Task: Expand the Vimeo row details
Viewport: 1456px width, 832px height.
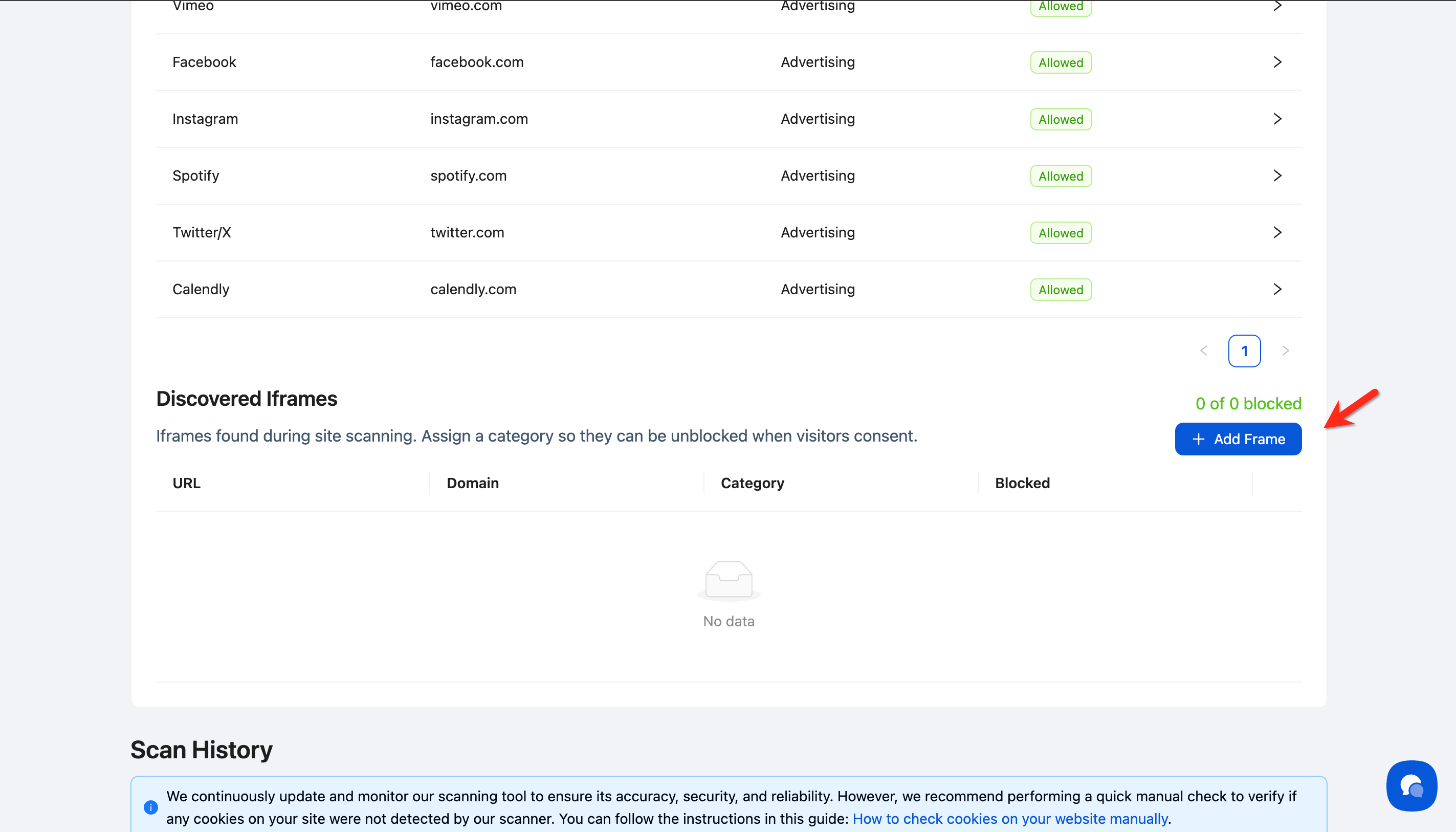Action: 1277,6
